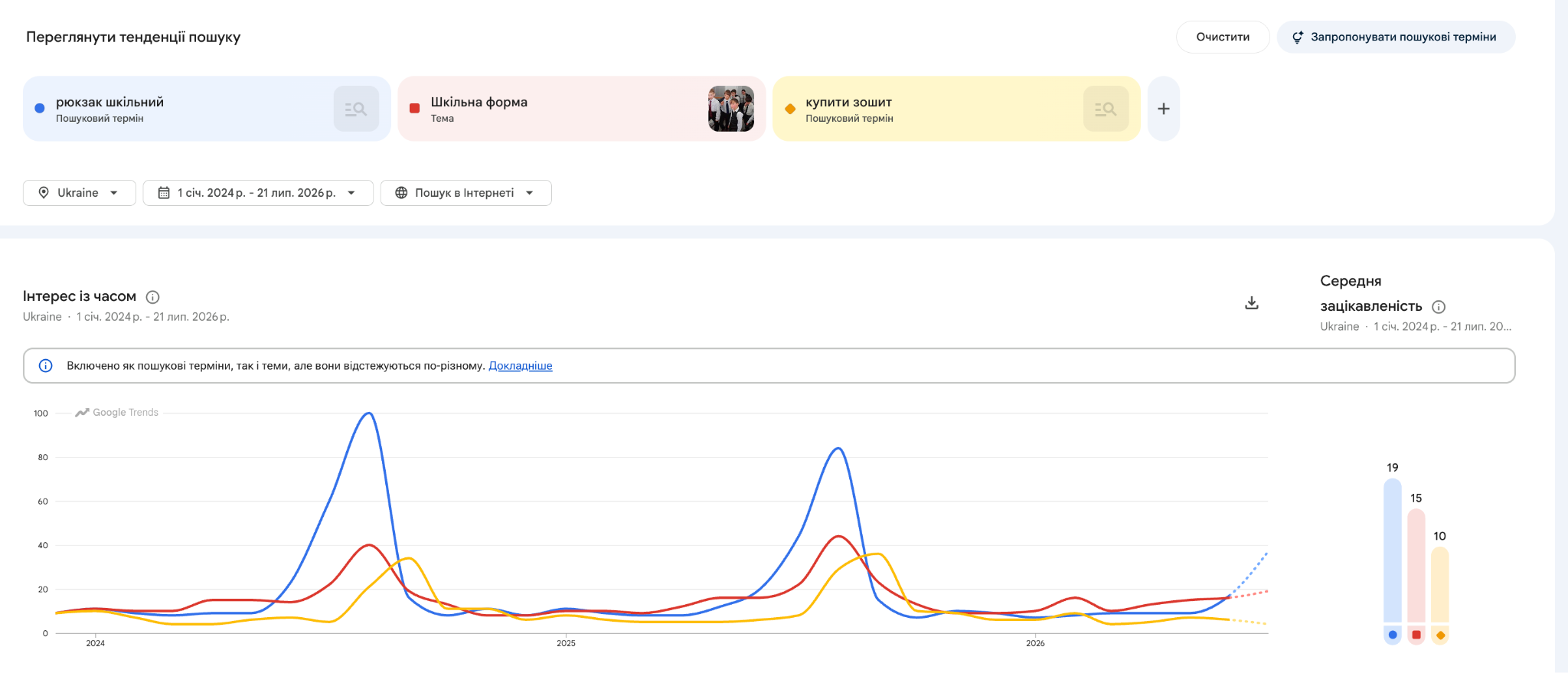Click the info icon in the notice banner
The height and width of the screenshot is (673, 1568).
click(46, 366)
